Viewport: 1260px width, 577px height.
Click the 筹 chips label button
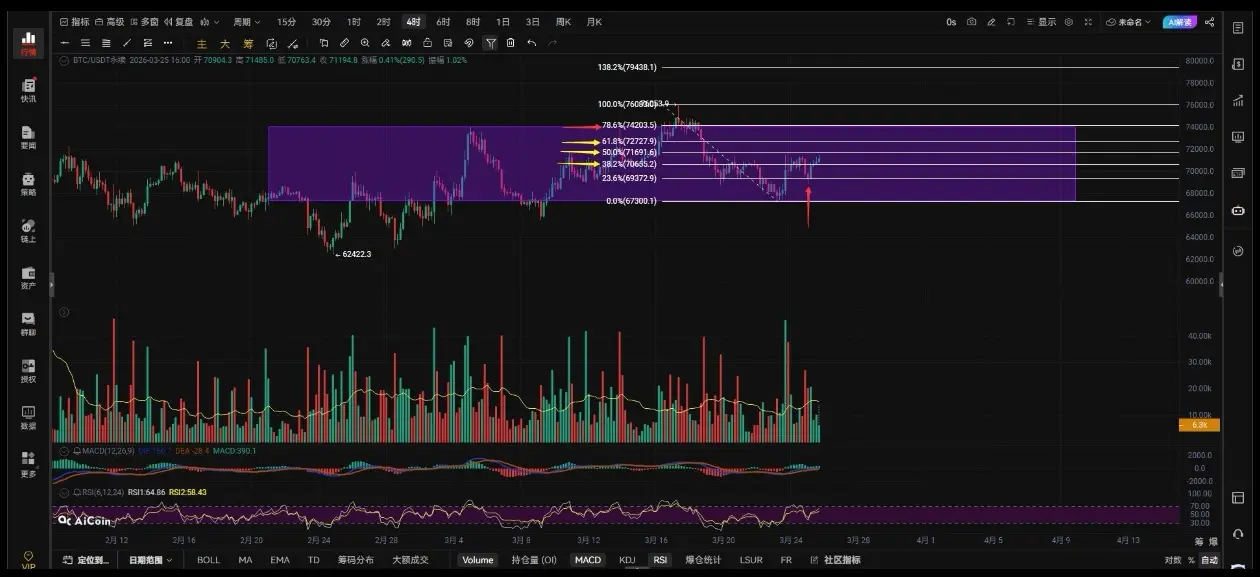tap(248, 43)
